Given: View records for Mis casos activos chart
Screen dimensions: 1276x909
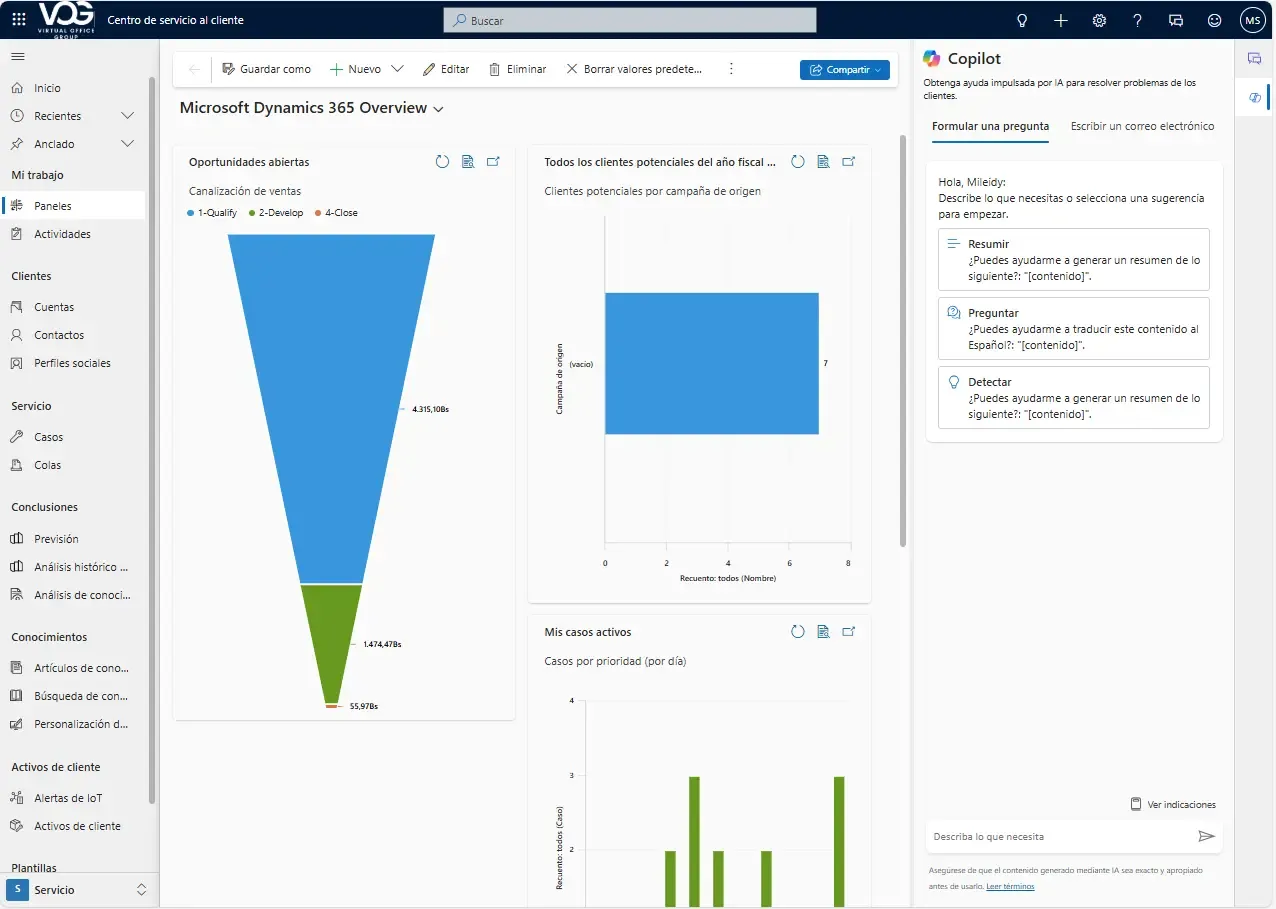Looking at the screenshot, I should pyautogui.click(x=823, y=632).
